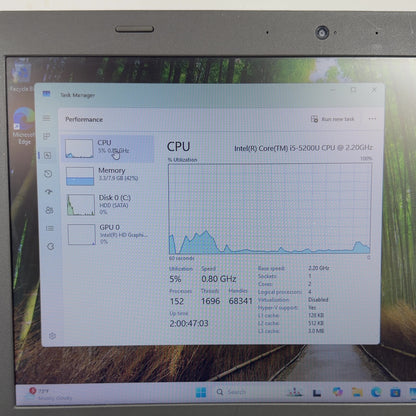Select the GPU 0 performance item

(x=110, y=234)
